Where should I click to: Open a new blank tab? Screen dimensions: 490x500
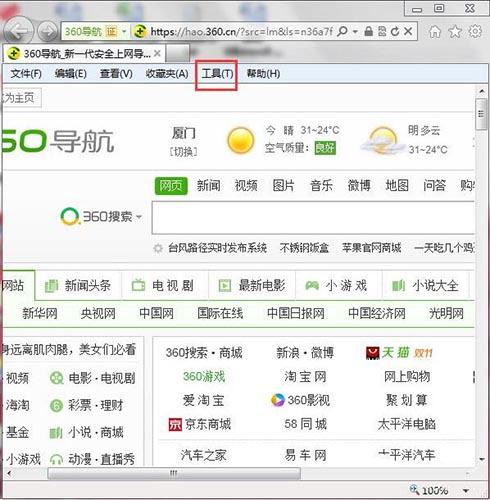pyautogui.click(x=177, y=53)
